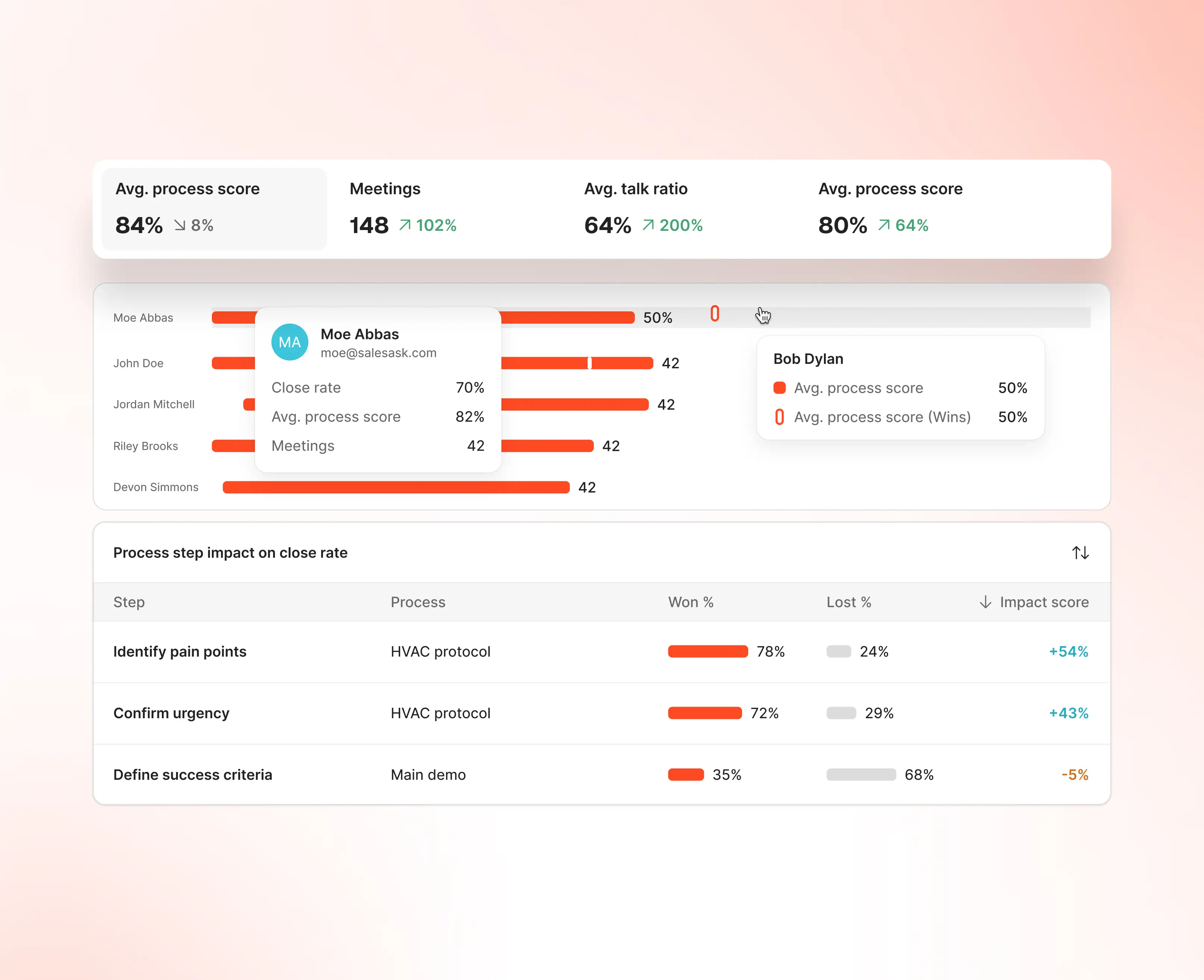1204x980 pixels.
Task: Click the 50% label on Moe Abbas bar
Action: [658, 318]
